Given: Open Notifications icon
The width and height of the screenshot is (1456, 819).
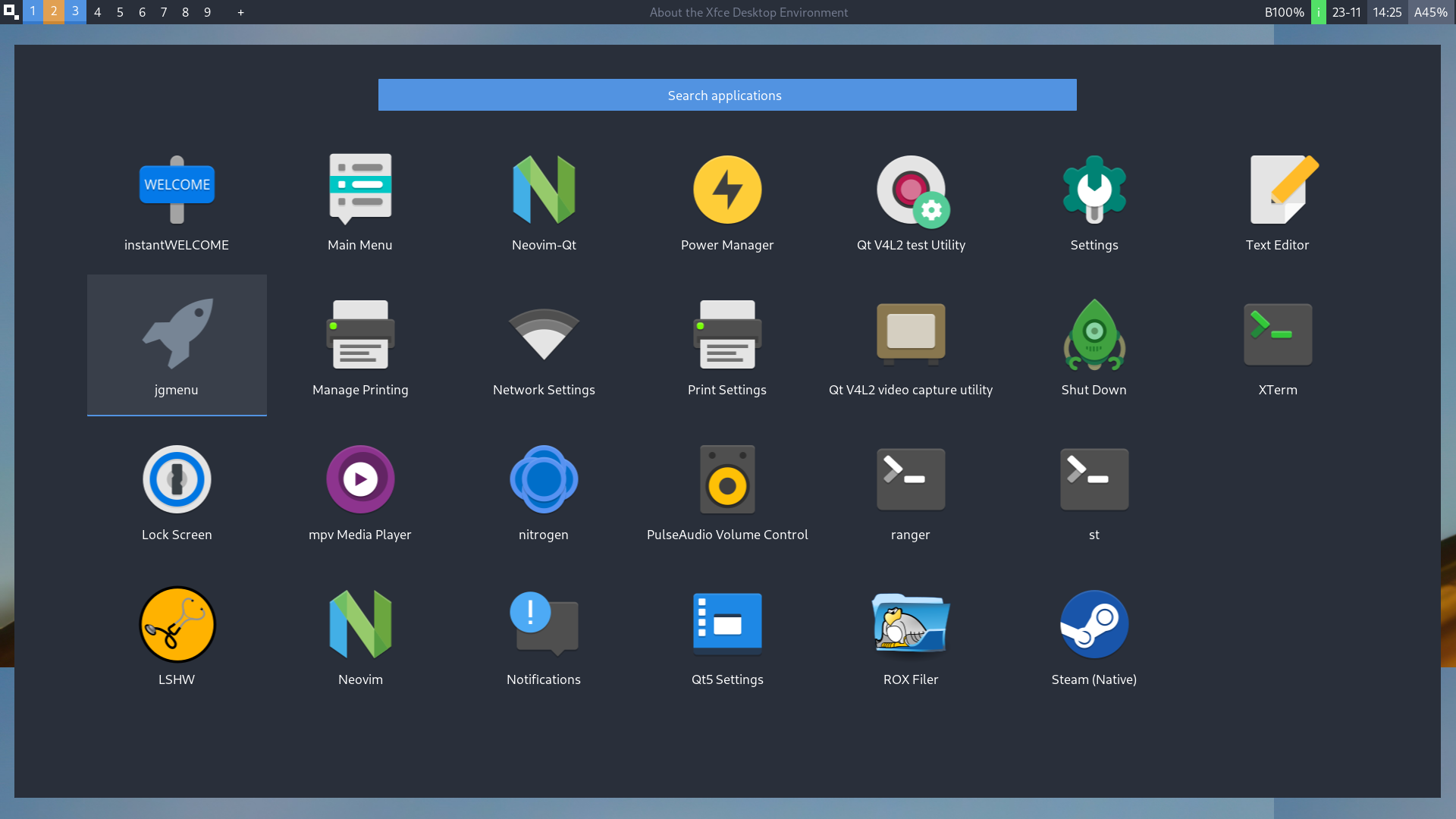Looking at the screenshot, I should [x=544, y=624].
